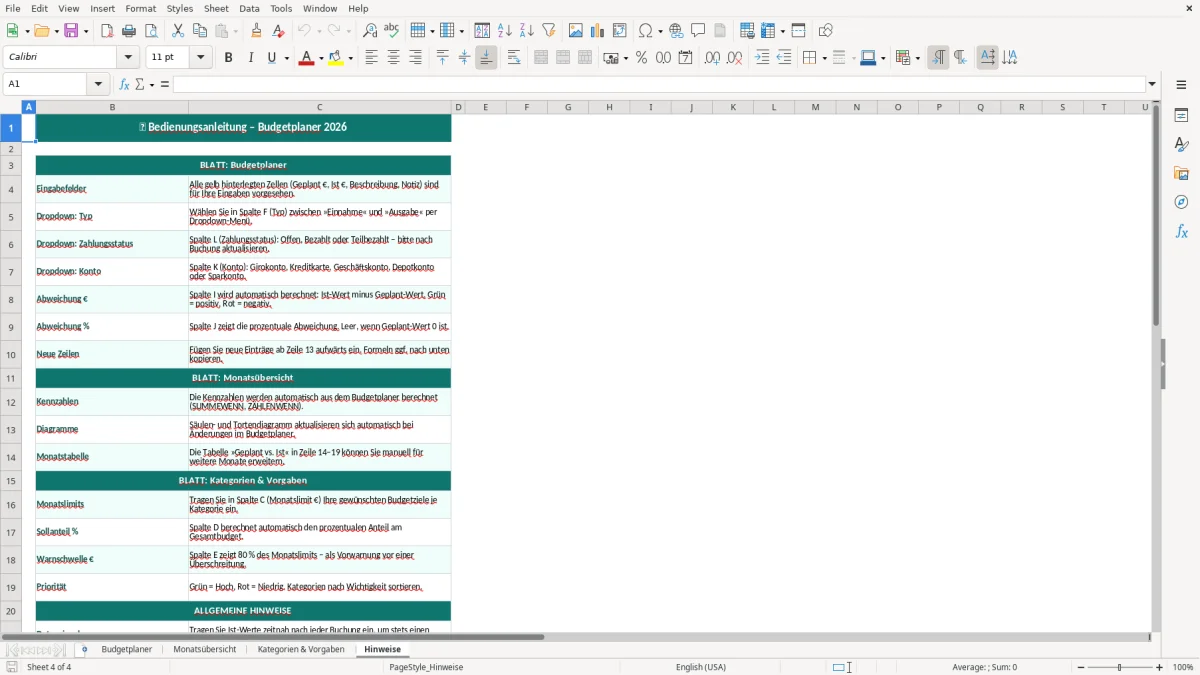This screenshot has height=675, width=1200.
Task: Open Find & Replace icon
Action: coord(370,31)
